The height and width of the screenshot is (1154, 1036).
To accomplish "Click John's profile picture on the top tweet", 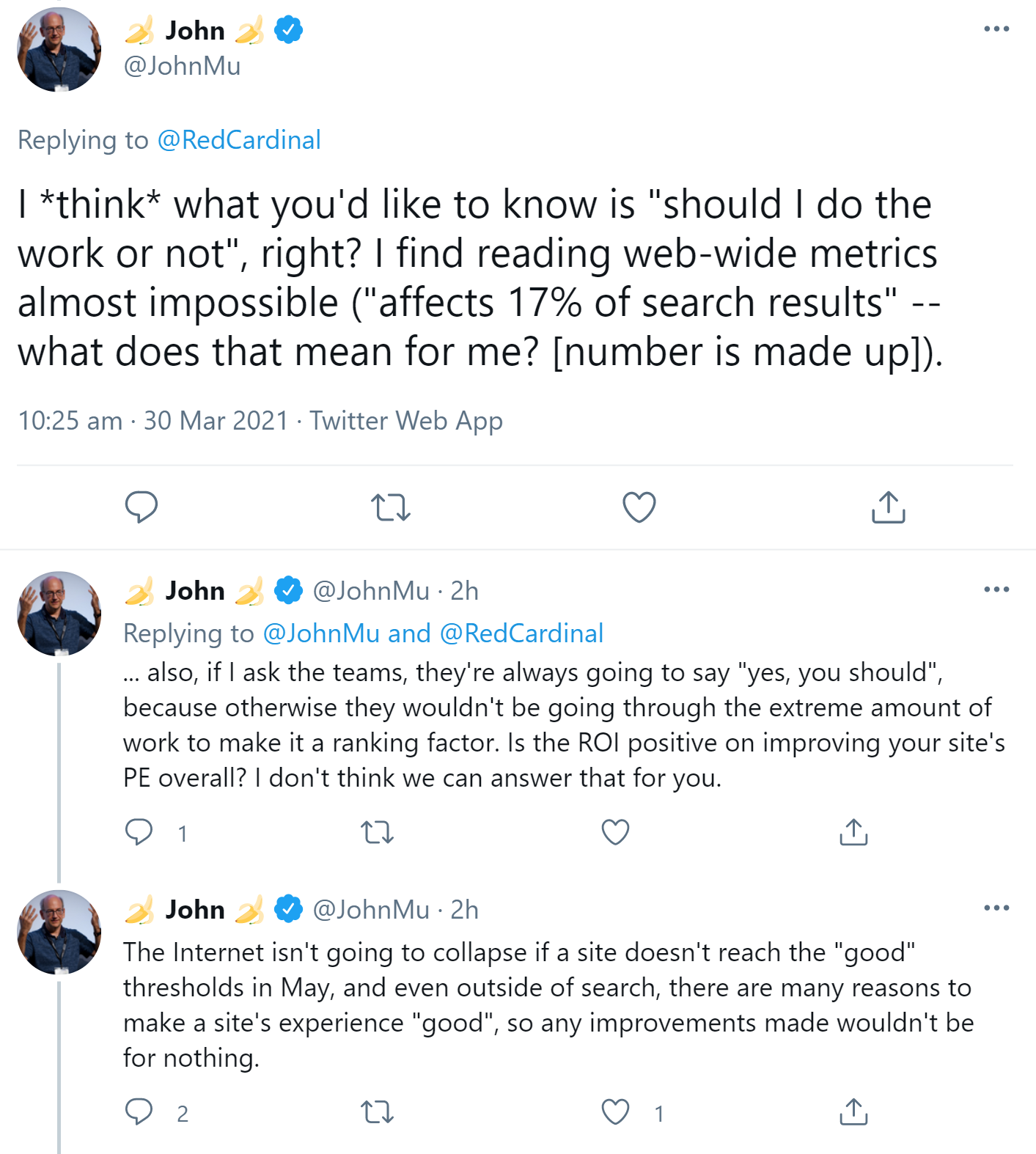I will [x=59, y=49].
